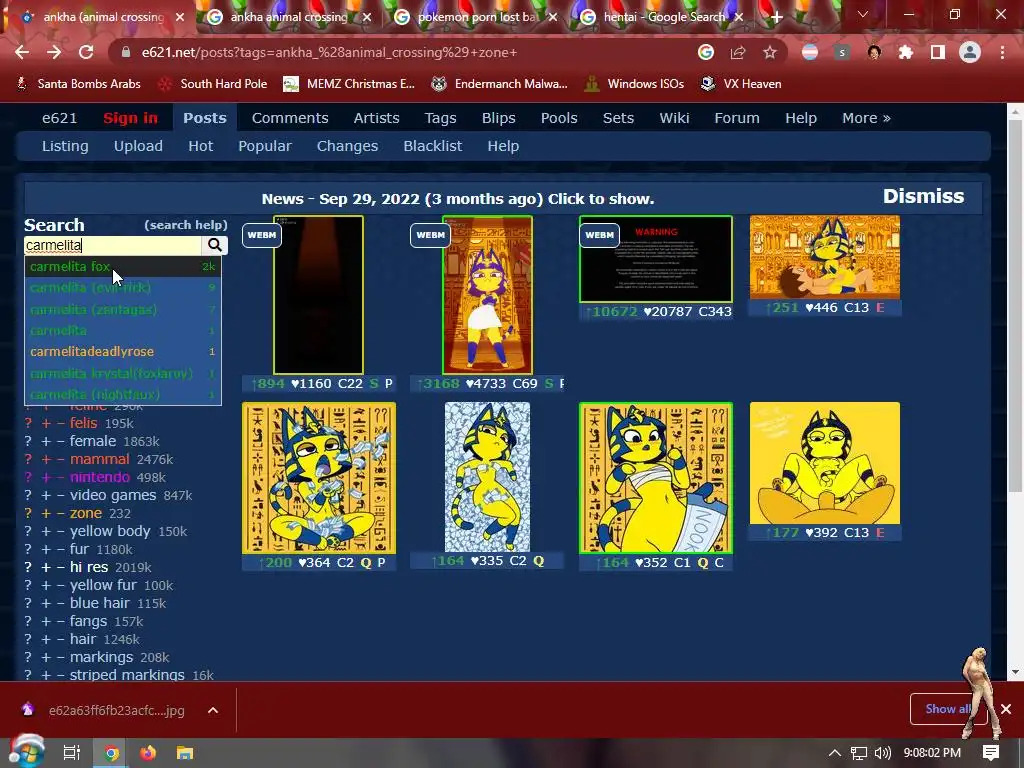The image size is (1024, 768).
Task: Go forward in browser history
Action: (54, 52)
